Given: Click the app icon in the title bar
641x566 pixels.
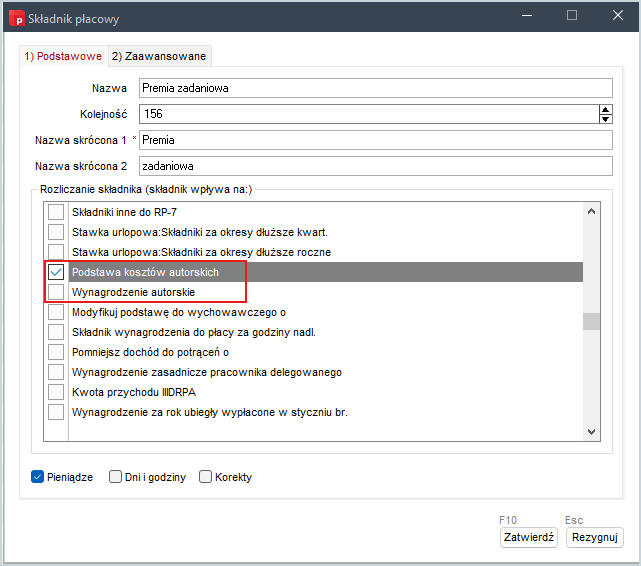Looking at the screenshot, I should tap(15, 16).
